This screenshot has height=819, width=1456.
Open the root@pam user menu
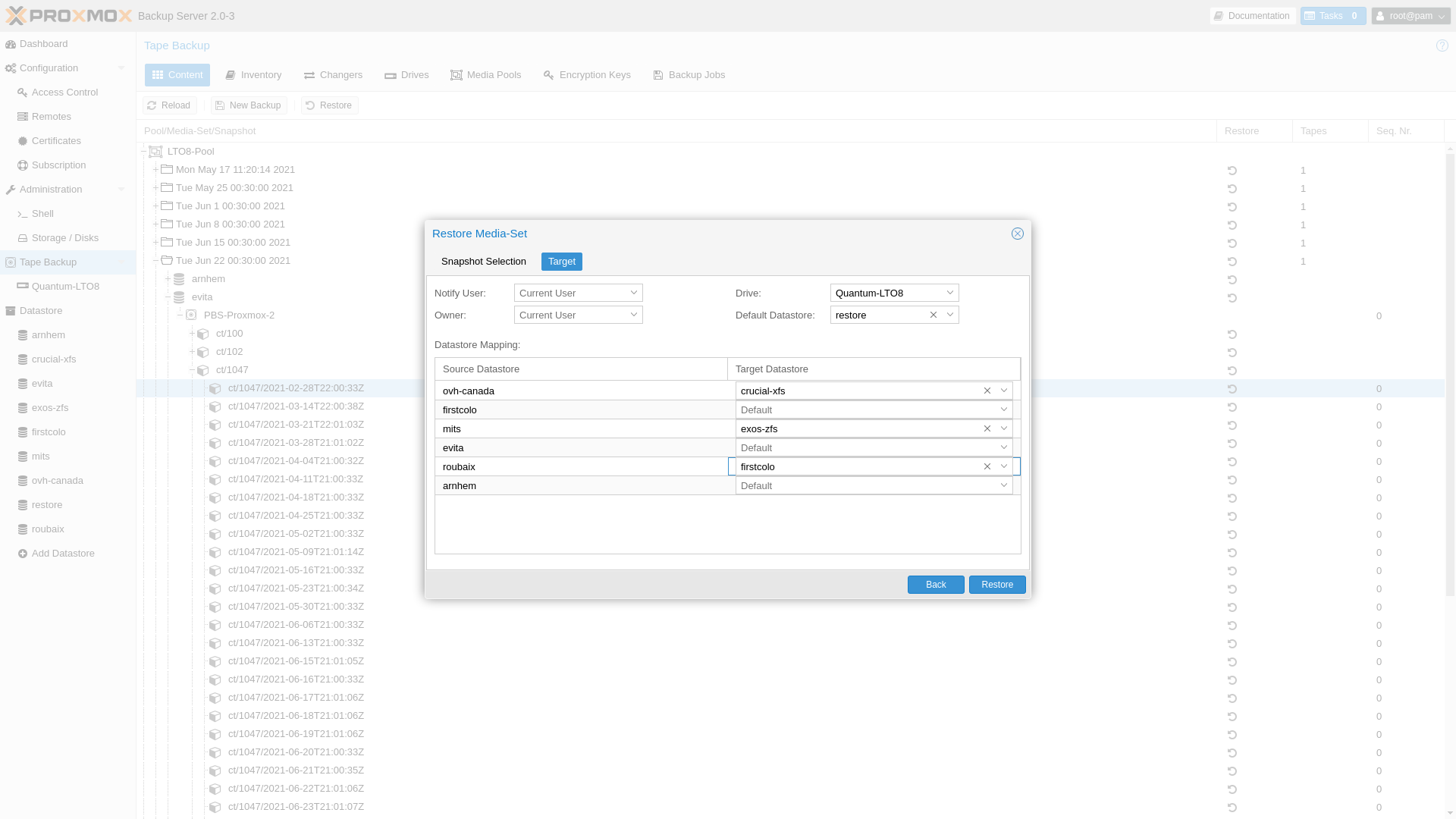point(1410,16)
